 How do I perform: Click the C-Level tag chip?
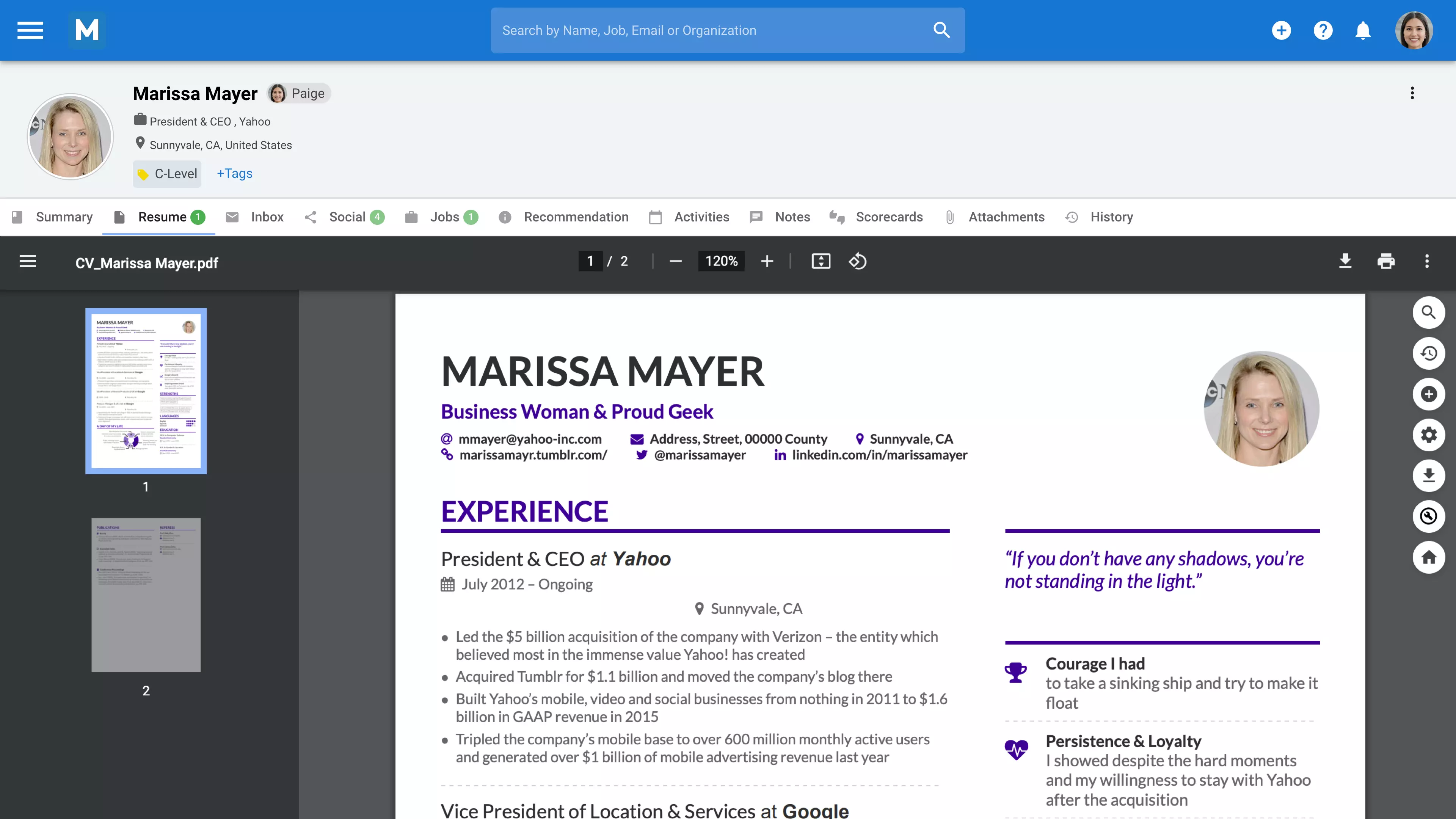pos(167,174)
